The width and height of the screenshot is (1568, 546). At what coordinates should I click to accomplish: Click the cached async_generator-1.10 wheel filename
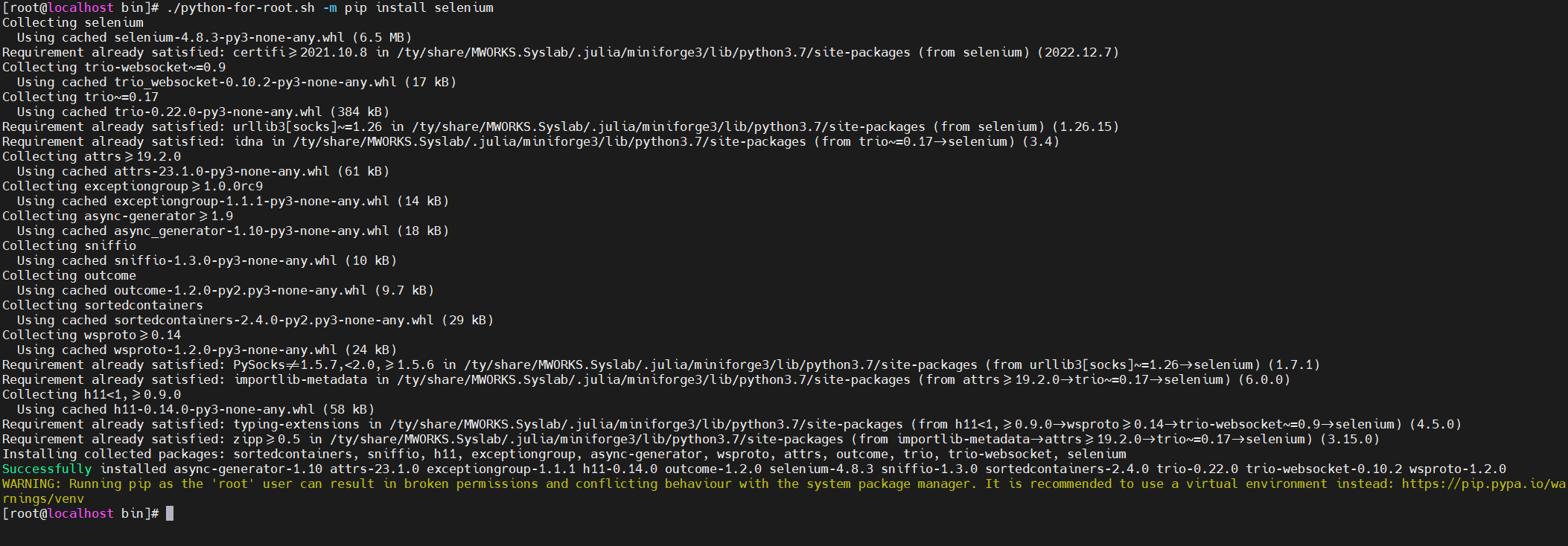(251, 231)
